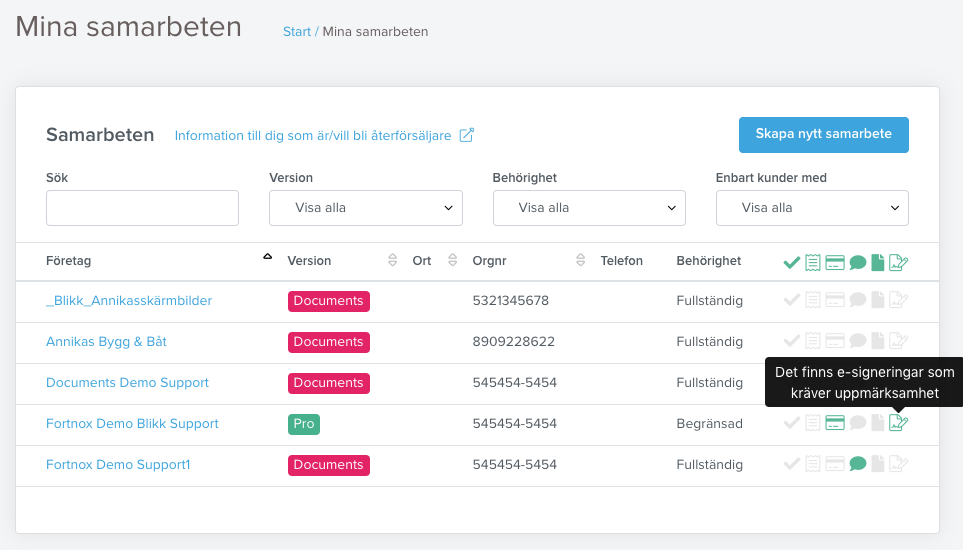Go to Start in the breadcrumb
The height and width of the screenshot is (550, 963).
click(297, 31)
